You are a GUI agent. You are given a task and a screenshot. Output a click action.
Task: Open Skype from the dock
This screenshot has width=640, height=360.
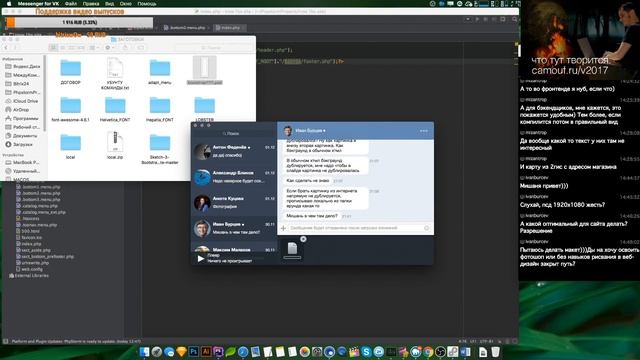pos(366,351)
